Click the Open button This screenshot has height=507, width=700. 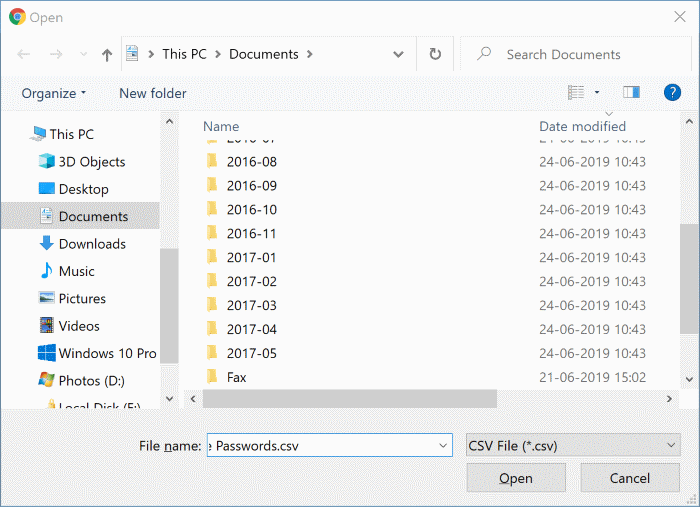click(x=515, y=478)
